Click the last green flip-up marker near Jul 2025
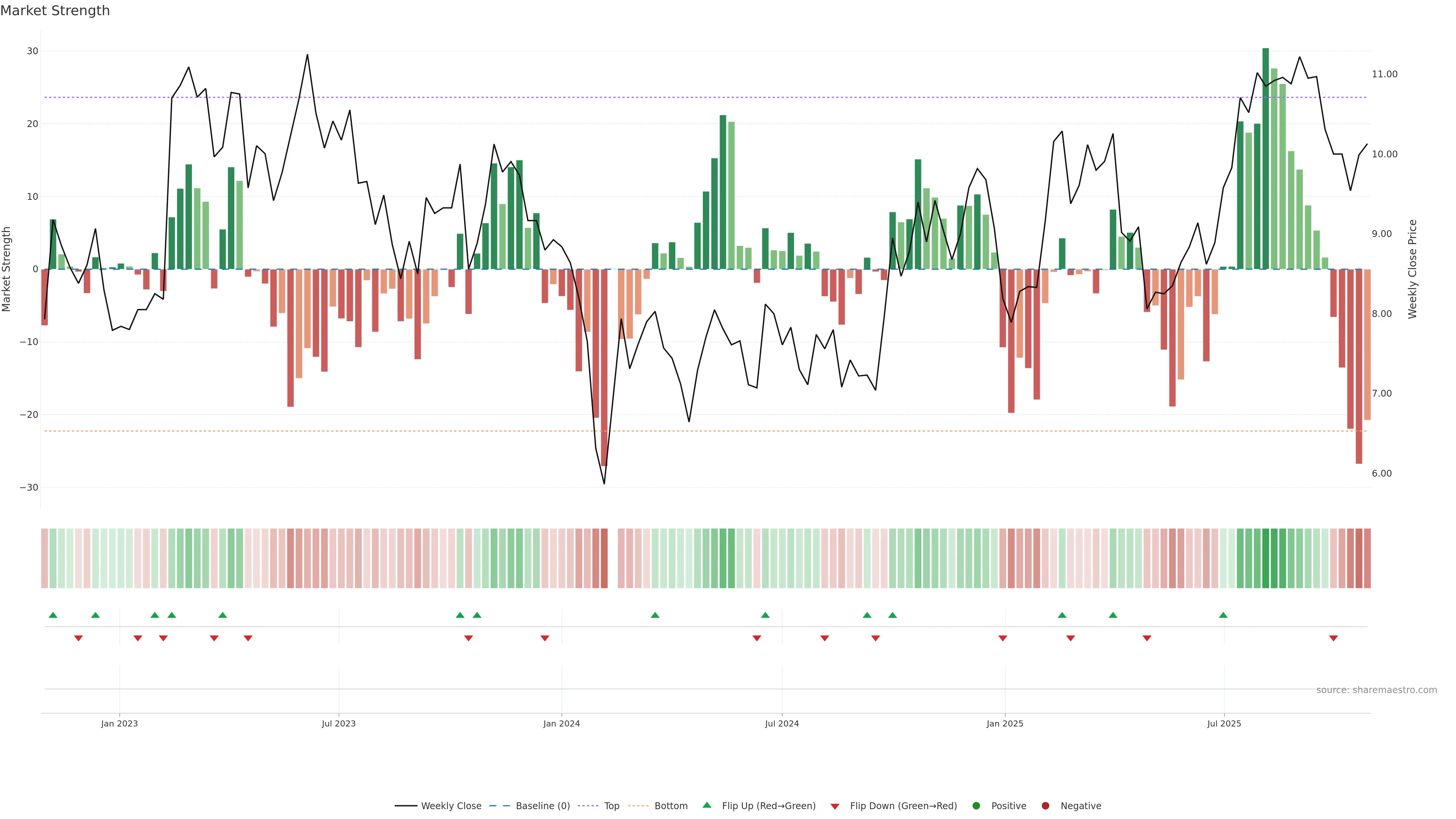 1223,615
